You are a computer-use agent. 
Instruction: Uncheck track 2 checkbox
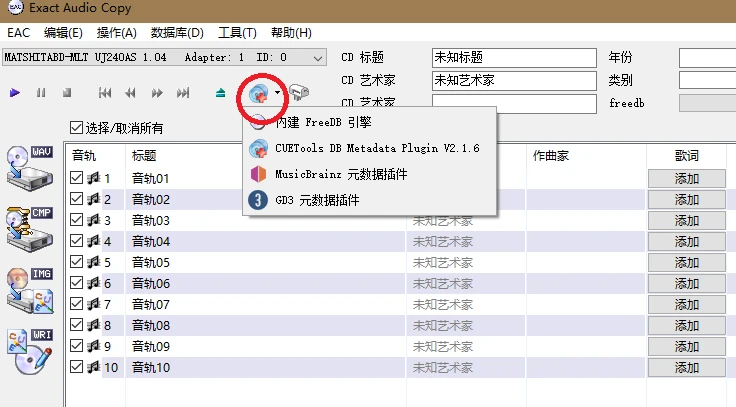[x=76, y=199]
